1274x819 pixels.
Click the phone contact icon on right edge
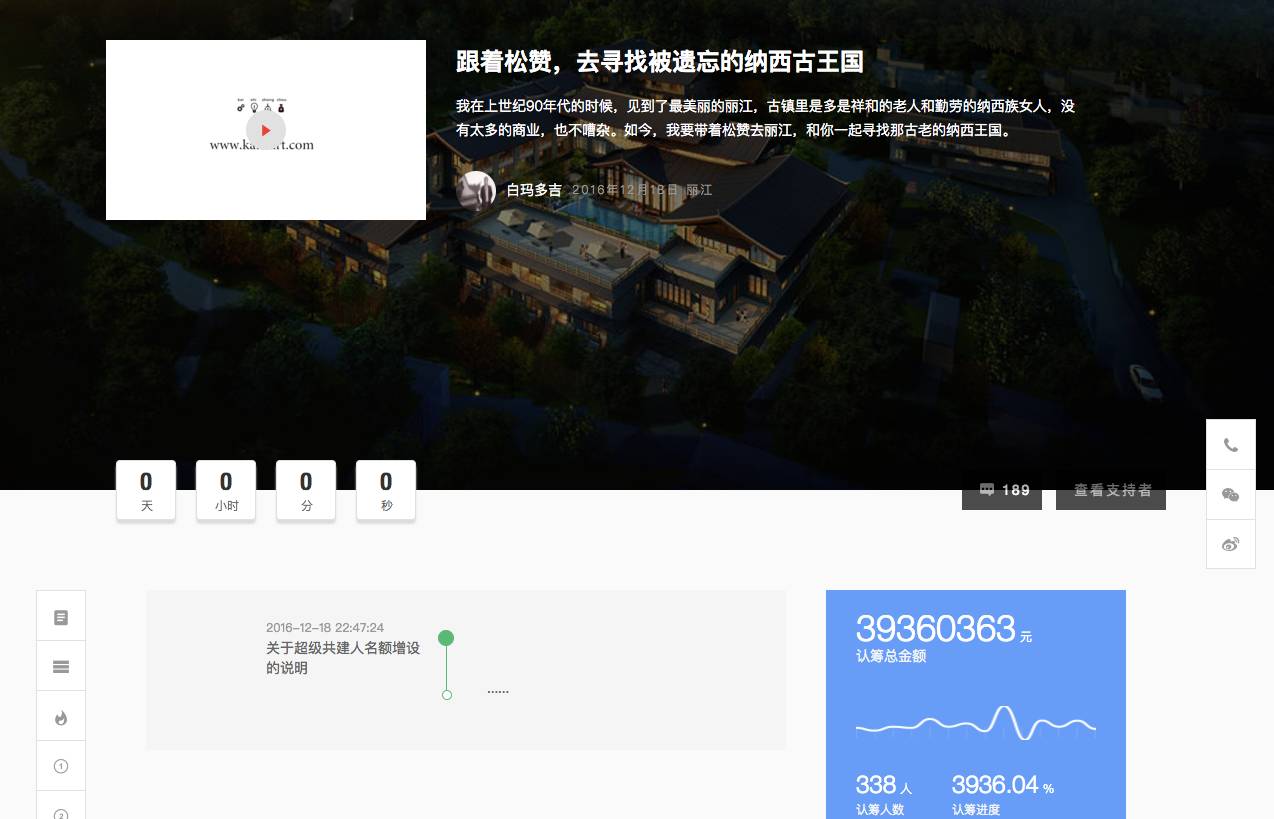point(1231,444)
